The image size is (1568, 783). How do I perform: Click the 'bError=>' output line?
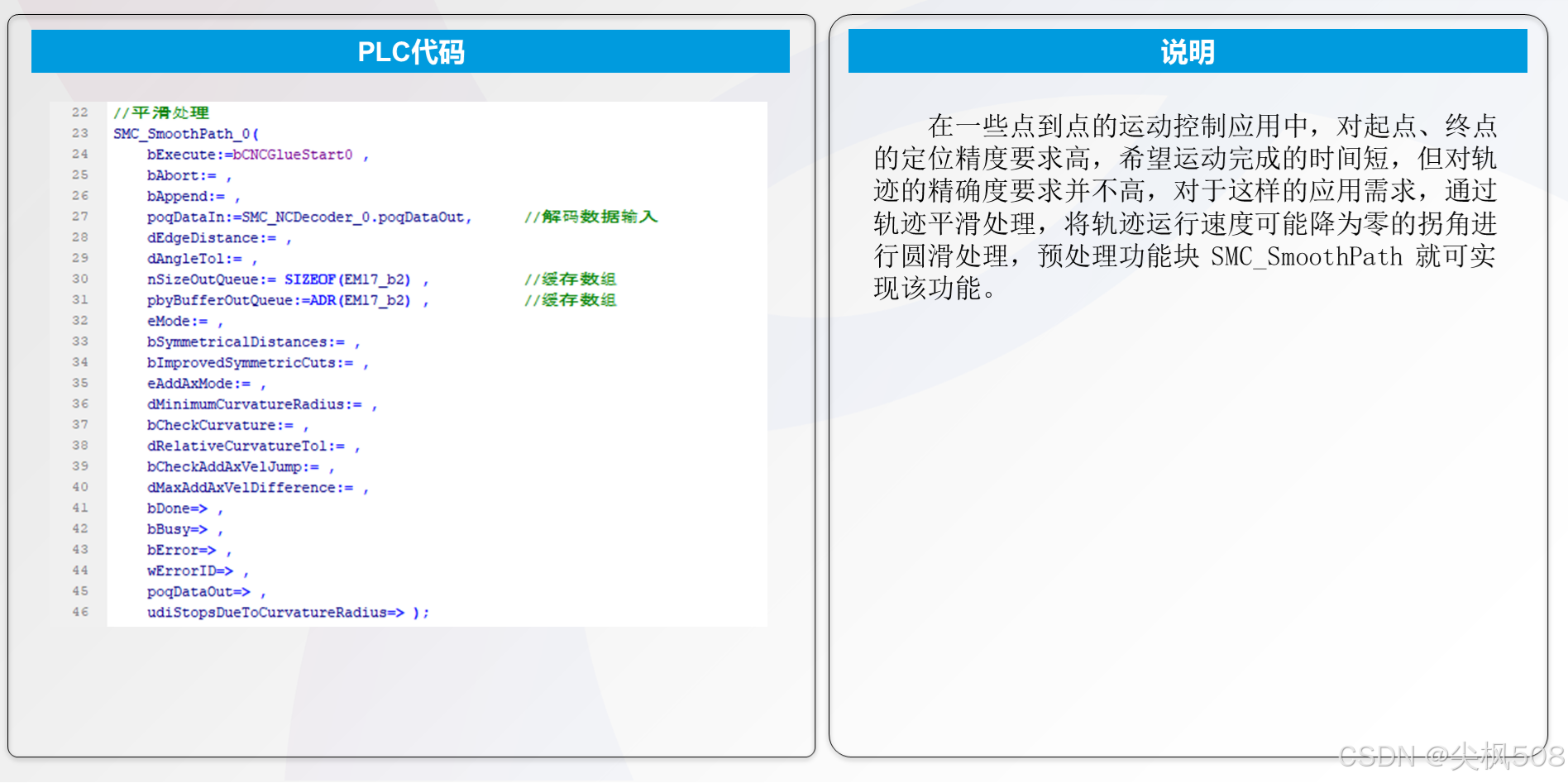pos(189,551)
